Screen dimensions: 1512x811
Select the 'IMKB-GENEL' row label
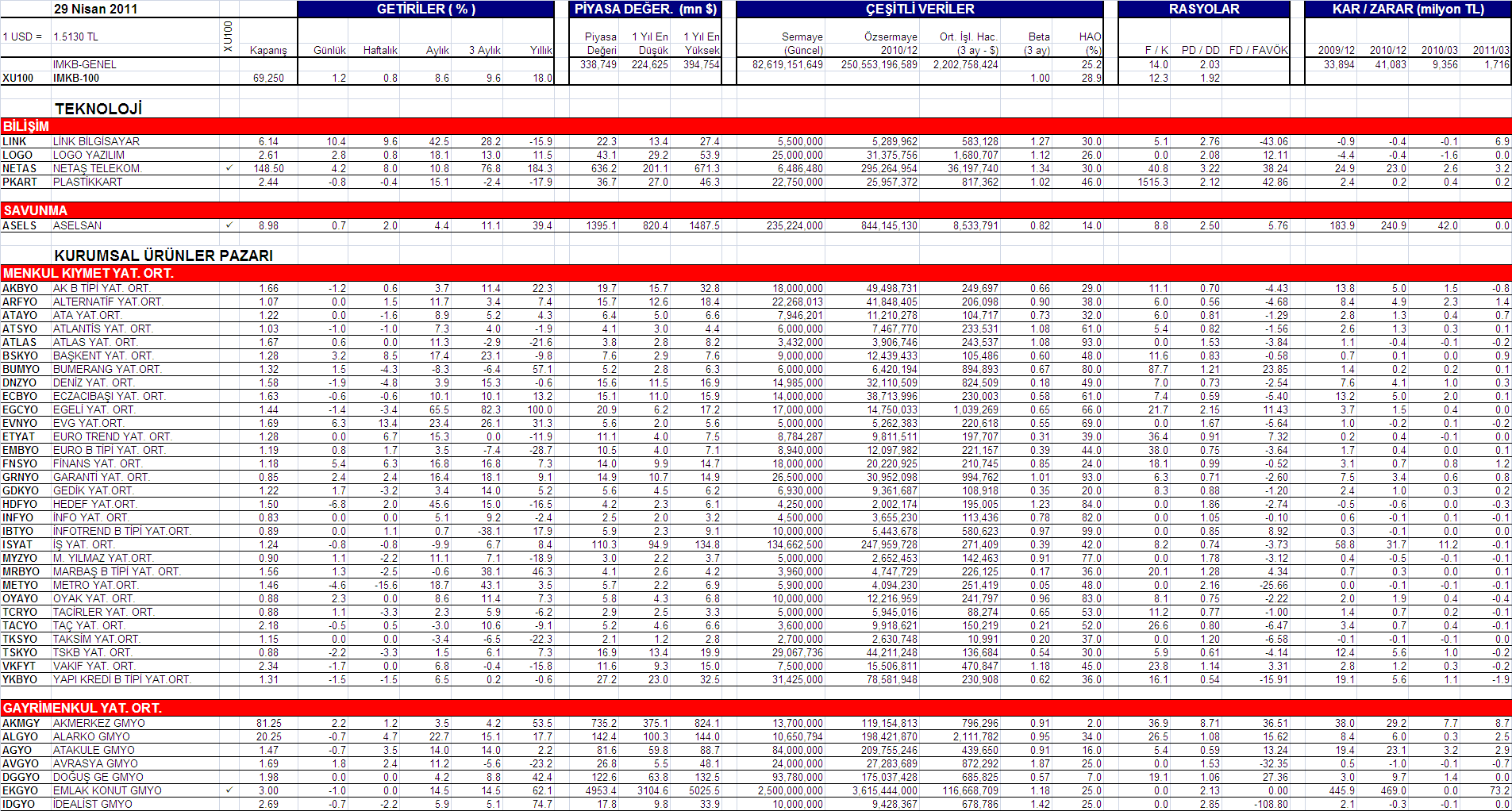click(85, 64)
